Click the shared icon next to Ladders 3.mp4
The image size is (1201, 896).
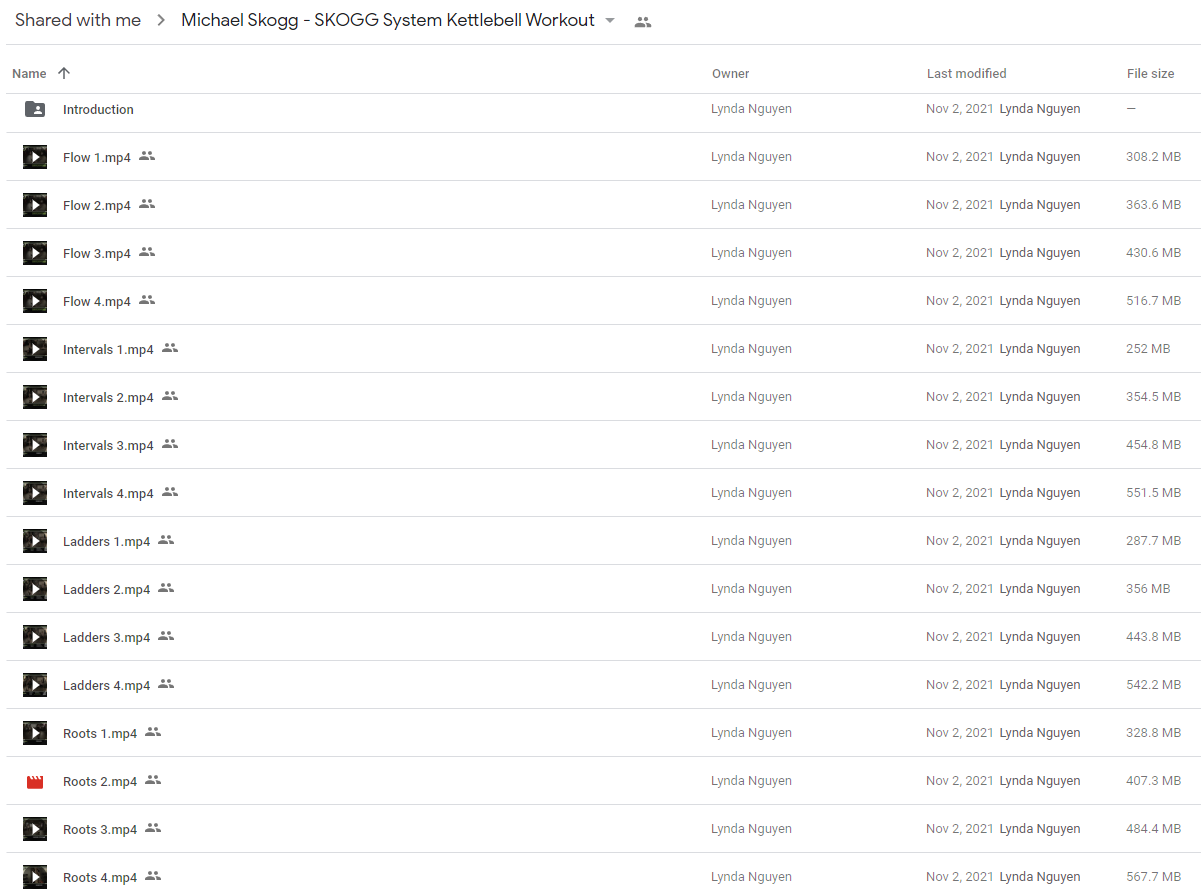click(x=166, y=636)
